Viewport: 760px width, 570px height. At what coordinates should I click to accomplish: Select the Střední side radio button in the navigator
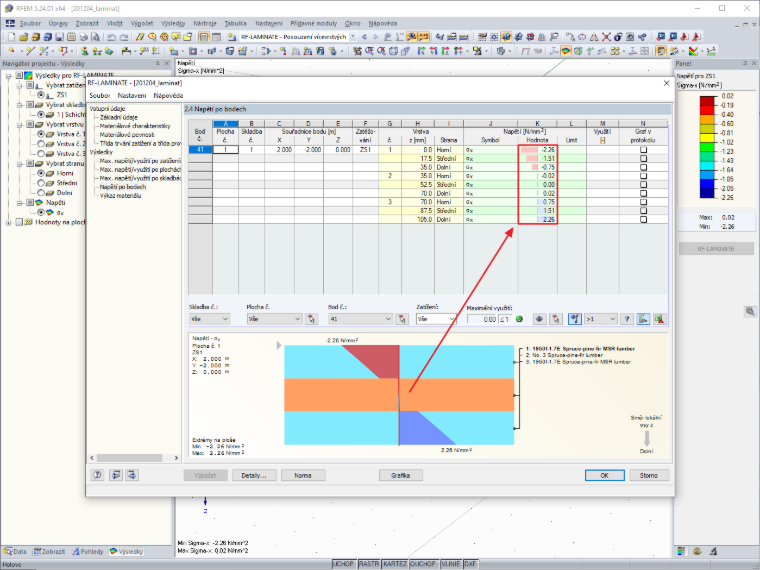(x=41, y=183)
